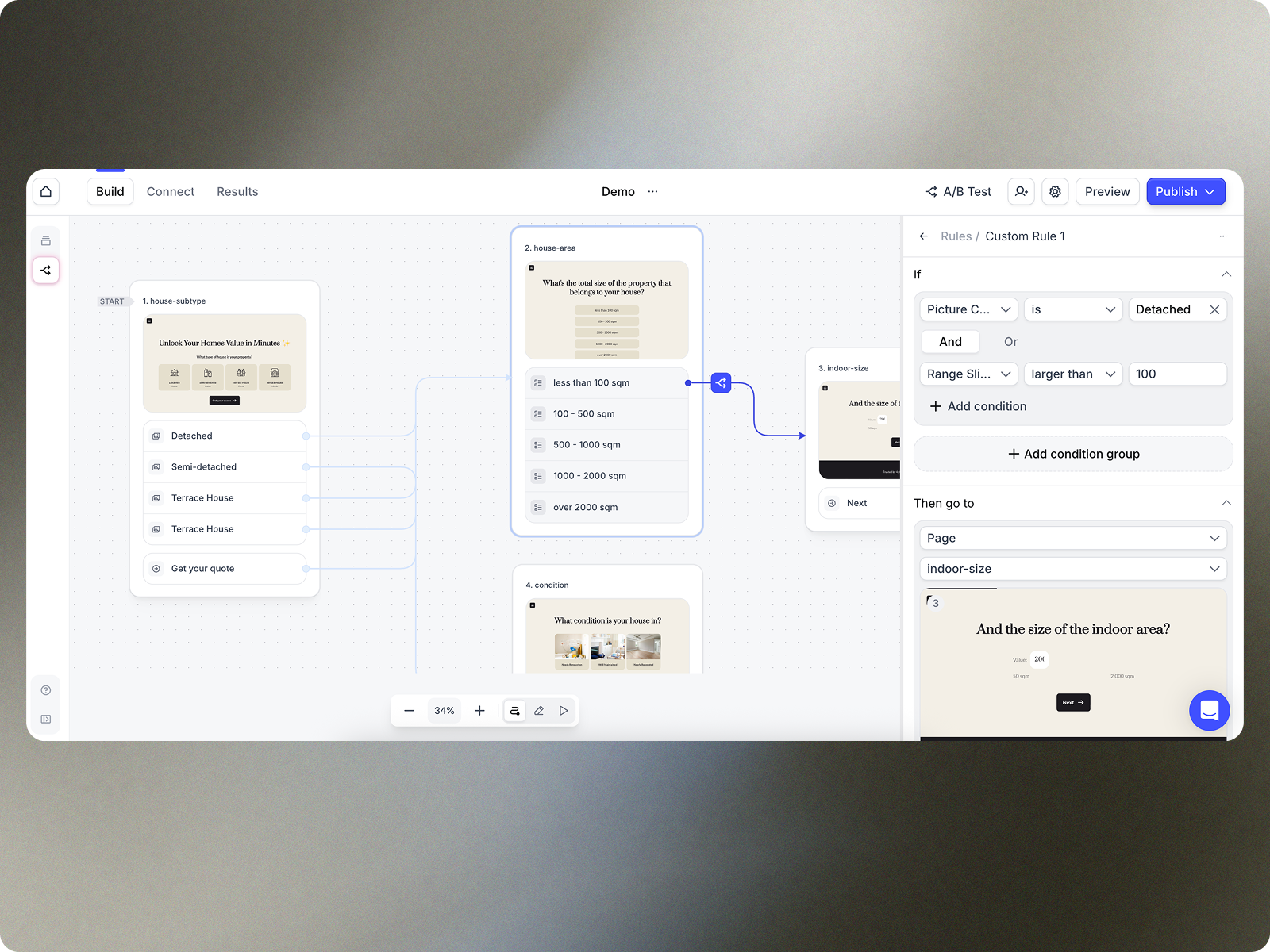Click Add condition
Viewport: 1270px width, 952px height.
coord(979,406)
